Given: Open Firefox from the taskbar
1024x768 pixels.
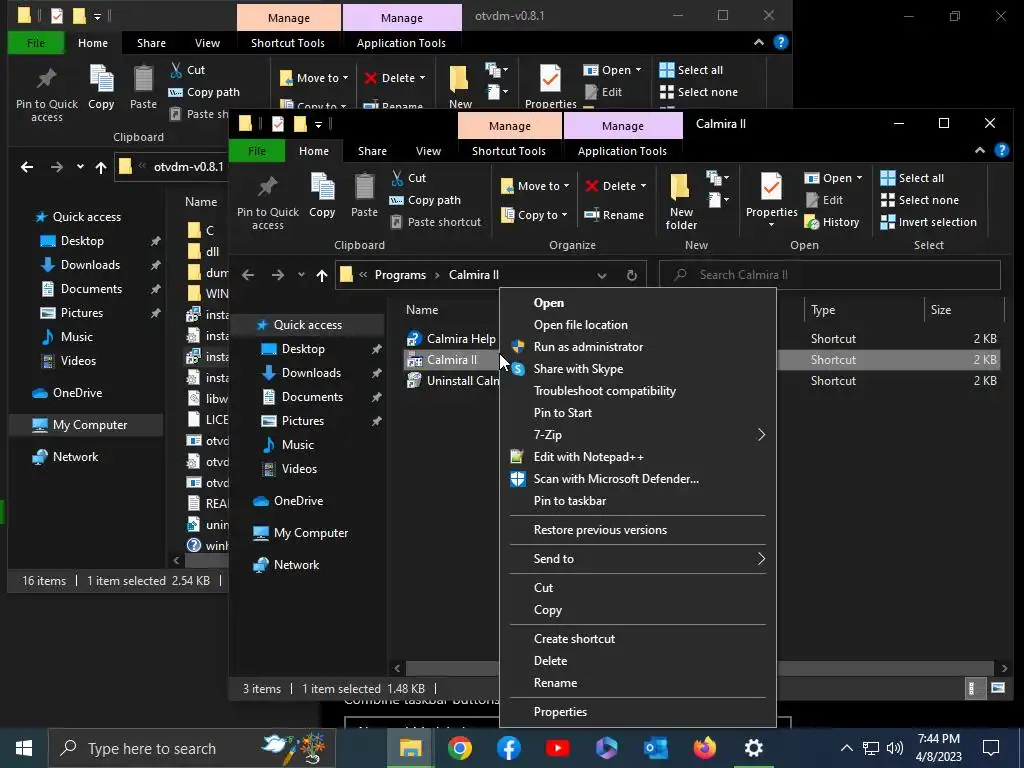Looking at the screenshot, I should [705, 748].
